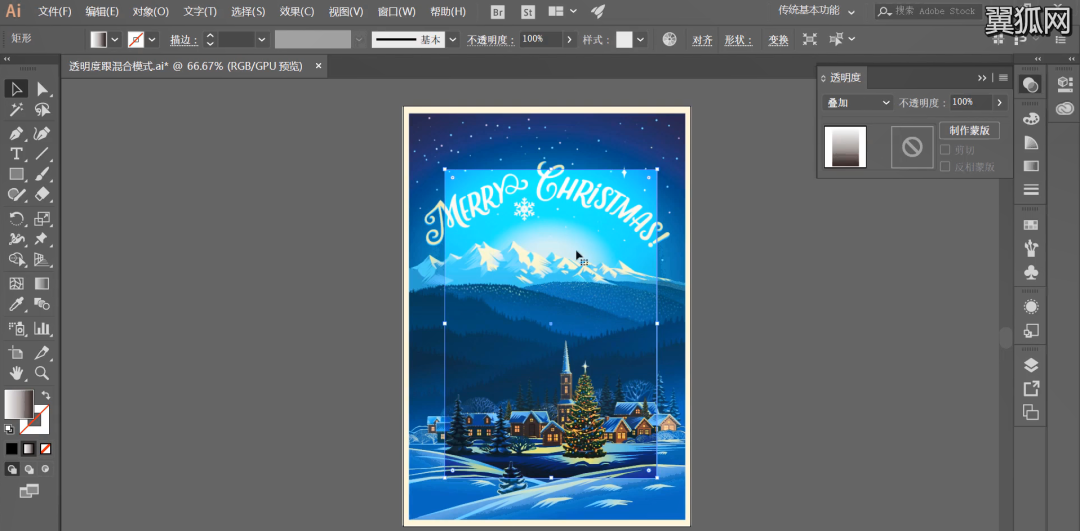1080x531 pixels.
Task: Click the 对齐 link in control bar
Action: [702, 40]
